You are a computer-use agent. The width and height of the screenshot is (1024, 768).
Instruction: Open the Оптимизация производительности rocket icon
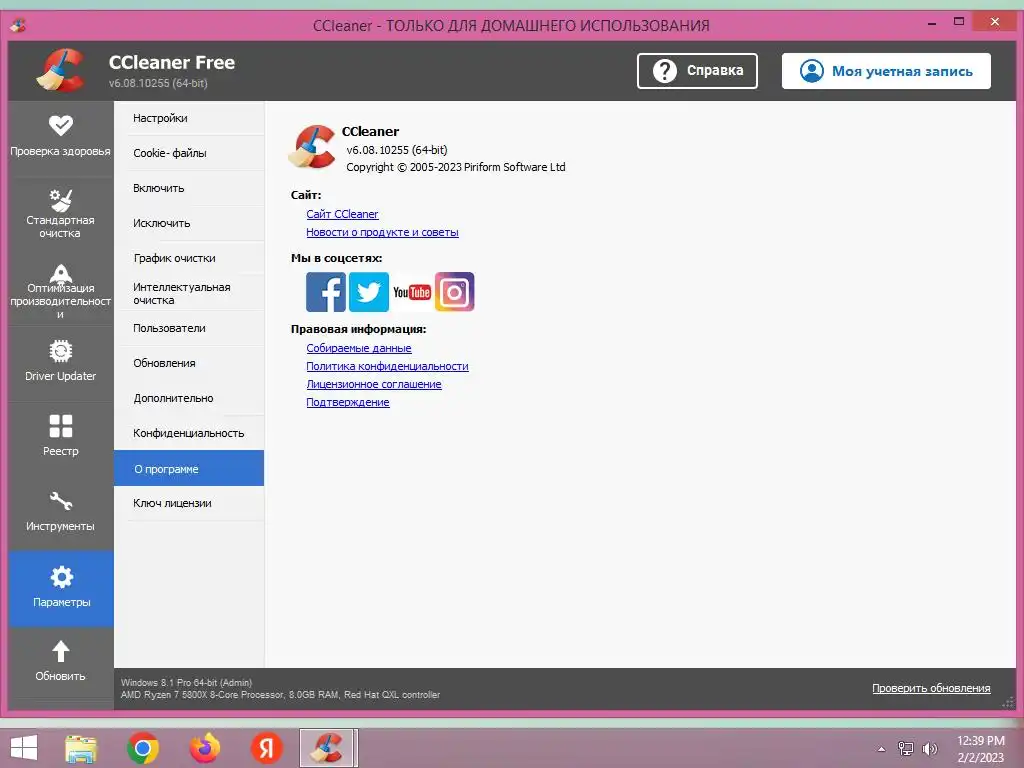[x=61, y=274]
